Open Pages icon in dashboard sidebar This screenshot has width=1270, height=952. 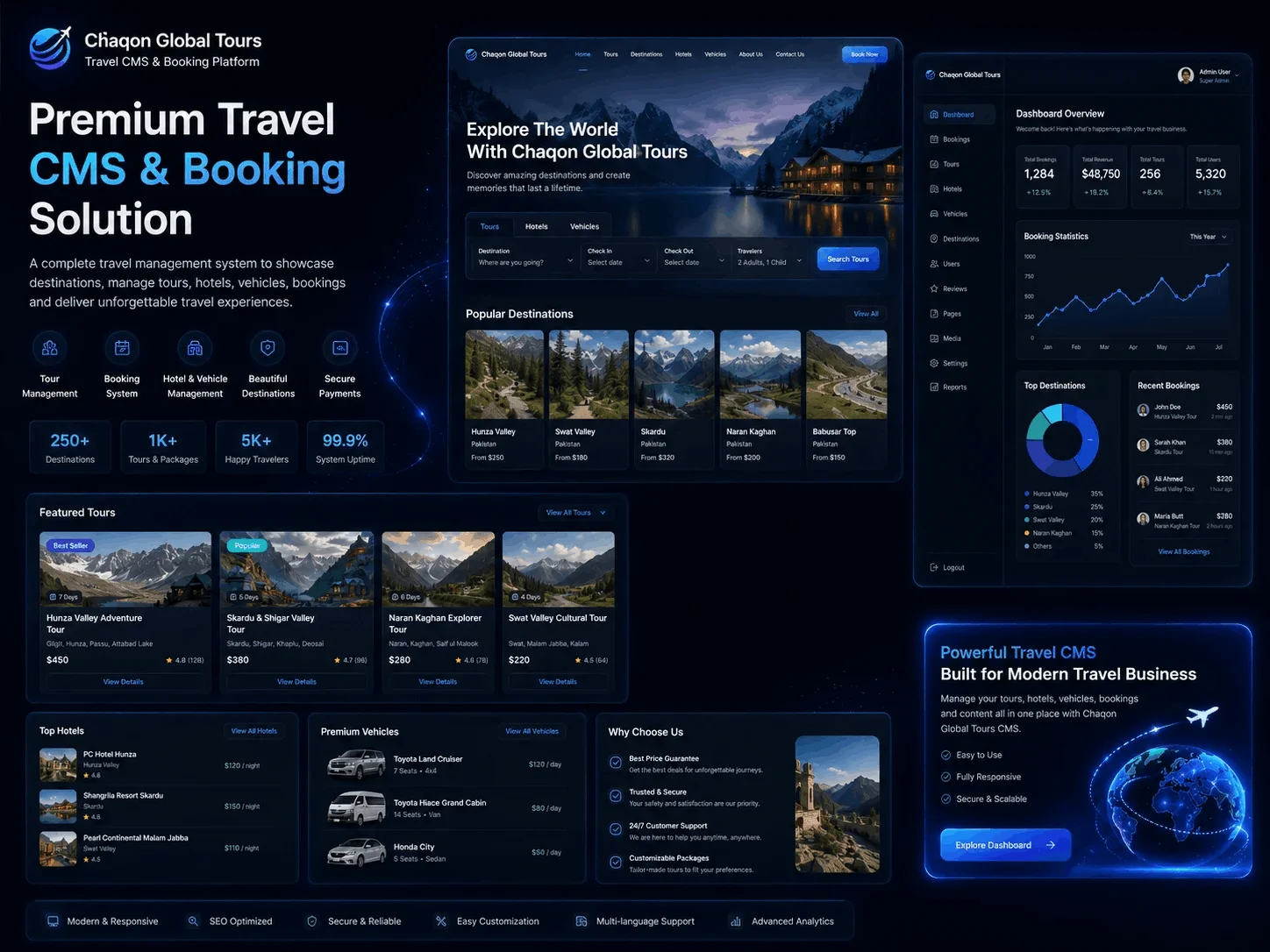pyautogui.click(x=934, y=313)
